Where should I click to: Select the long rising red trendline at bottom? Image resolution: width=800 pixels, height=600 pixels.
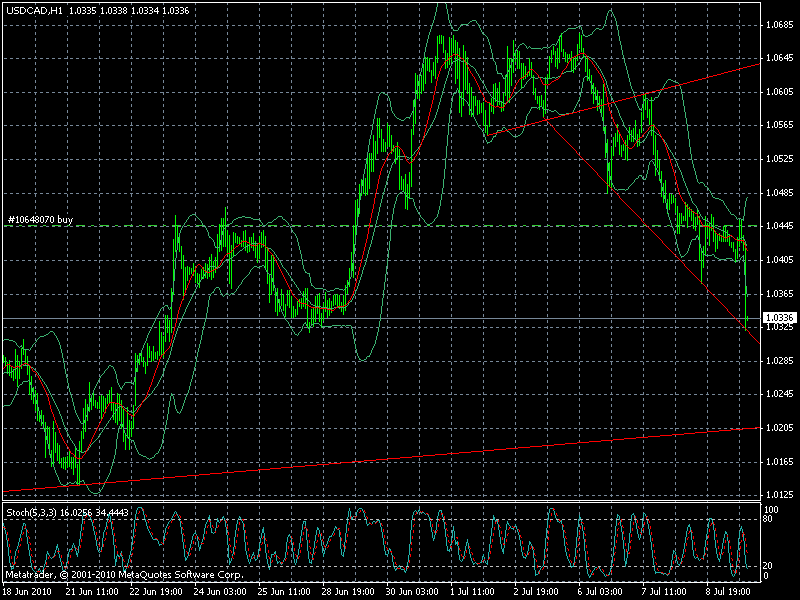(x=382, y=460)
